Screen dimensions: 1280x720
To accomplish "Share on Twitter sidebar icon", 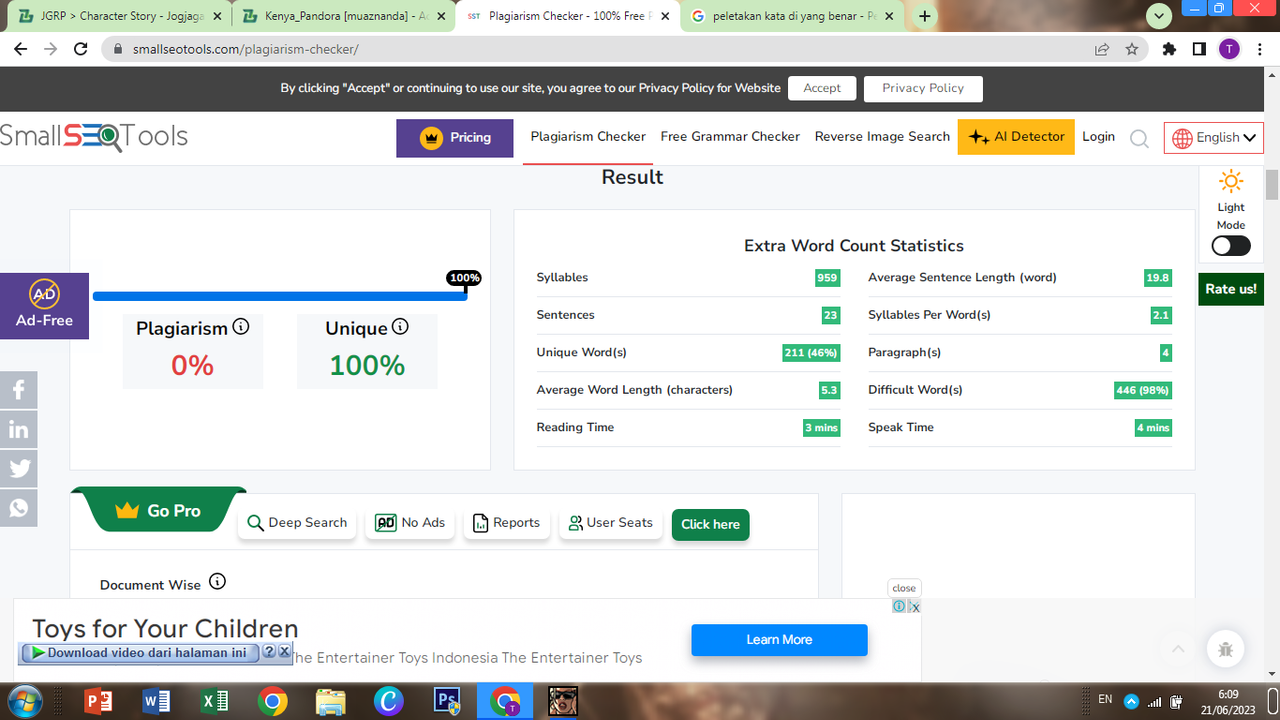I will [x=19, y=468].
